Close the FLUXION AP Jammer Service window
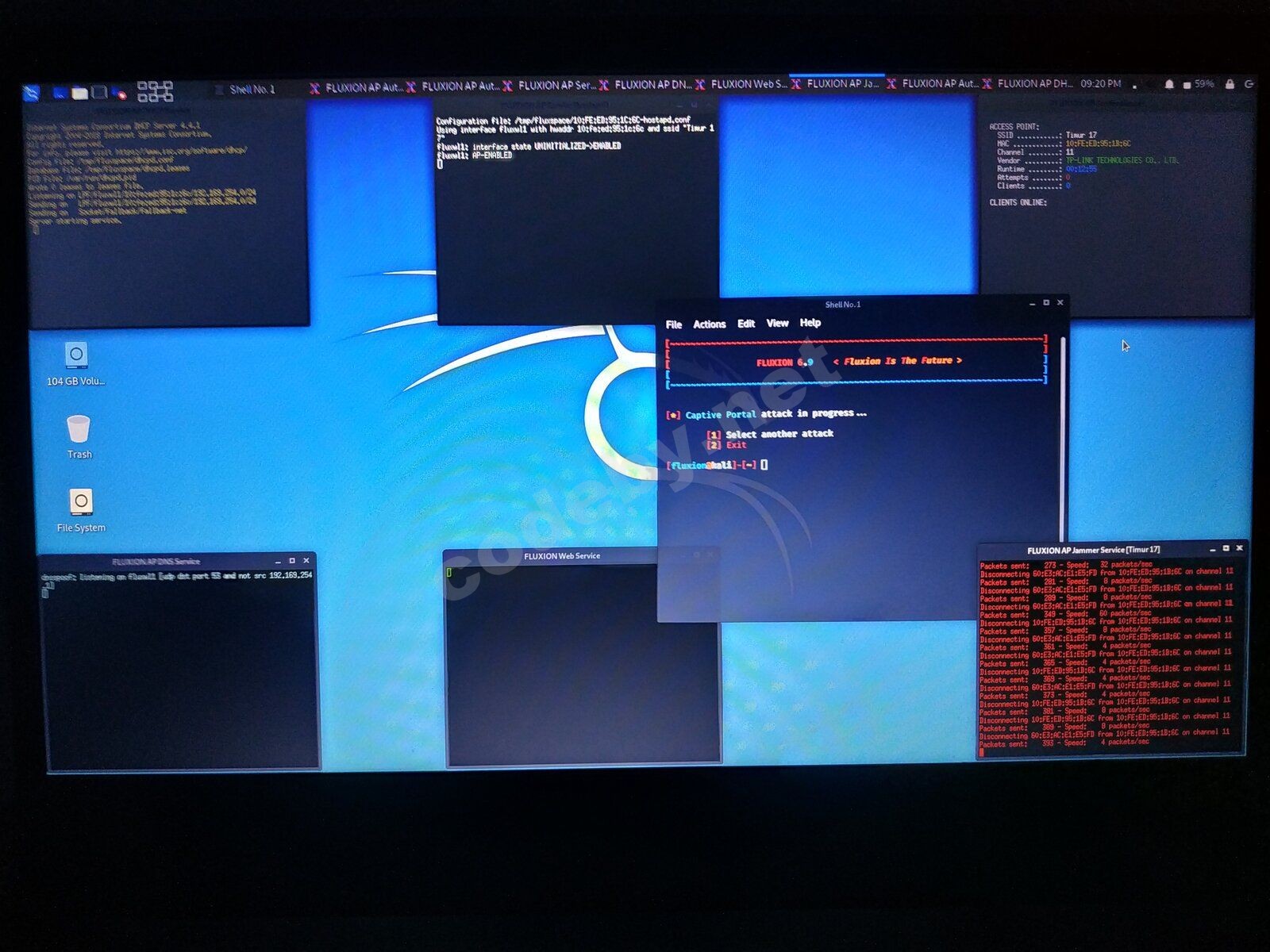 coord(1240,547)
